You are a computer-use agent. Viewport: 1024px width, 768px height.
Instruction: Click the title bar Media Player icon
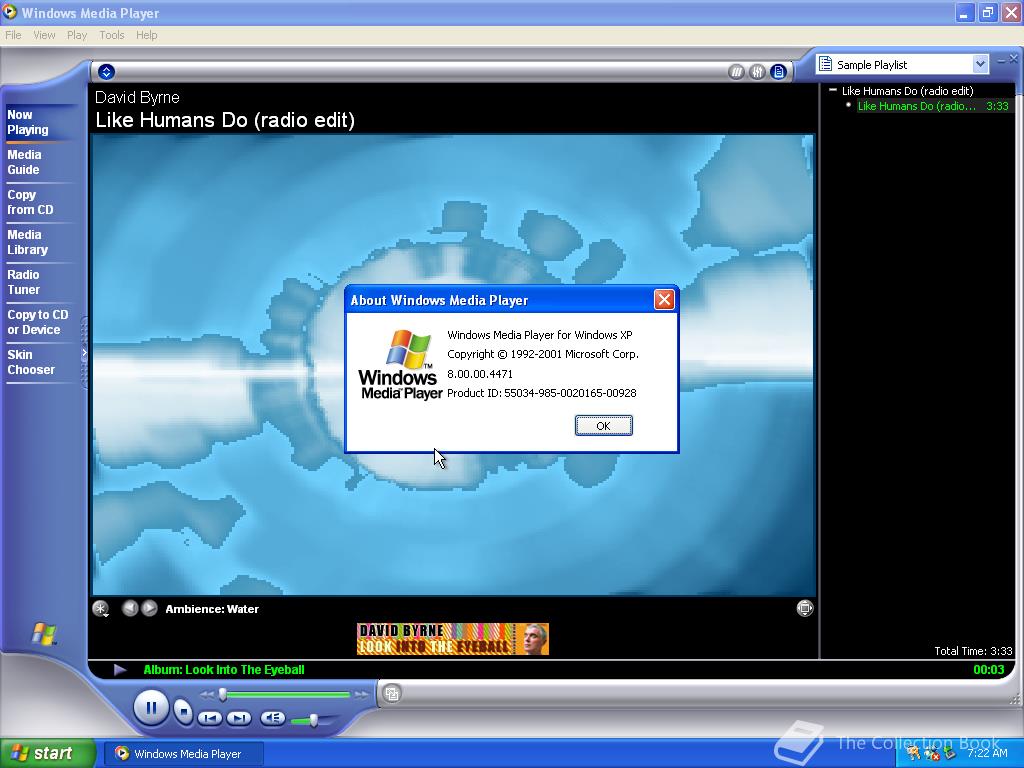[x=10, y=12]
